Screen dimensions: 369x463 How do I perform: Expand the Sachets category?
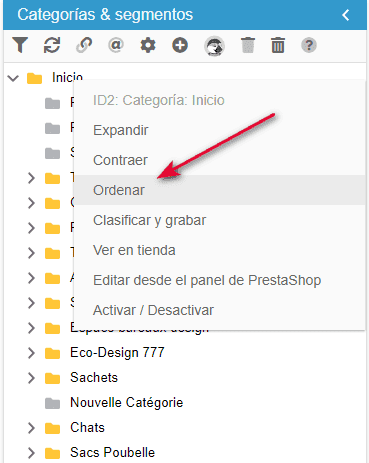click(x=31, y=378)
